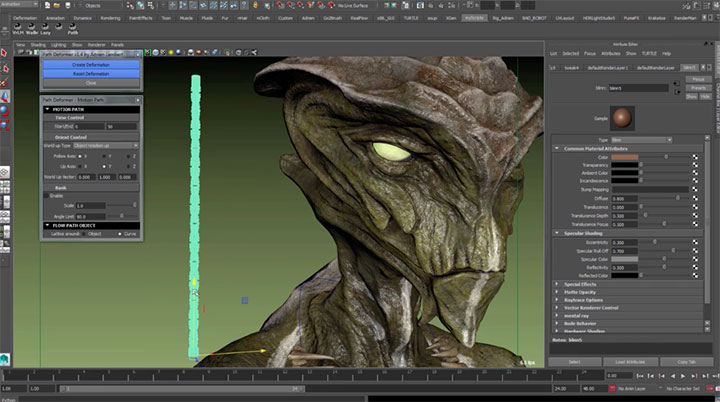Screen dimensions: 720x402
Task: Select Follow Axis X radio button
Action: click(80, 156)
